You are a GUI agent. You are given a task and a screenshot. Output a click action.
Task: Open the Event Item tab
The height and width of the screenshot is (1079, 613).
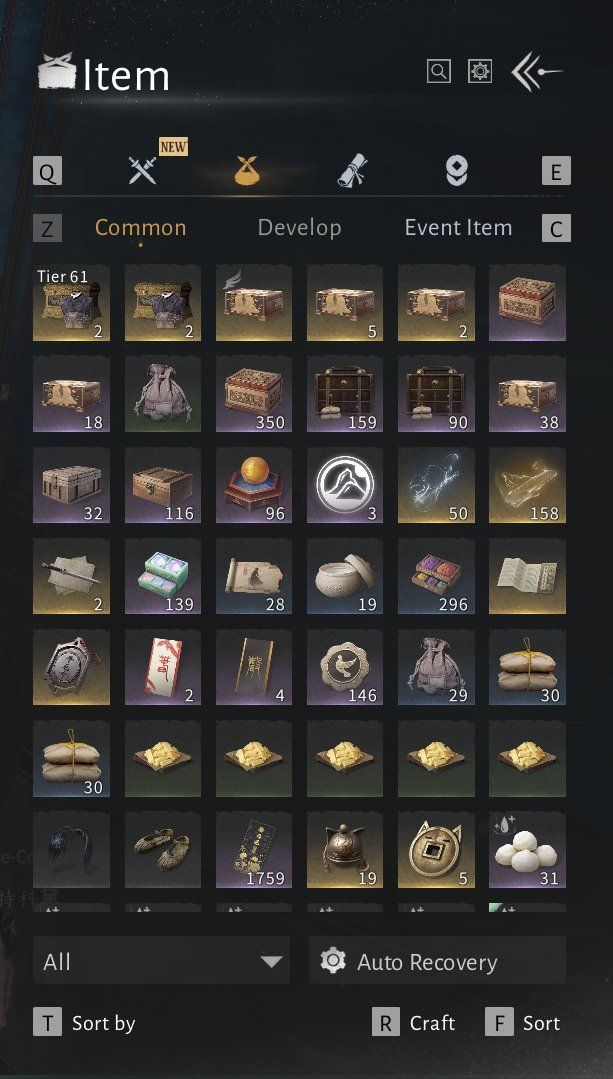point(458,228)
